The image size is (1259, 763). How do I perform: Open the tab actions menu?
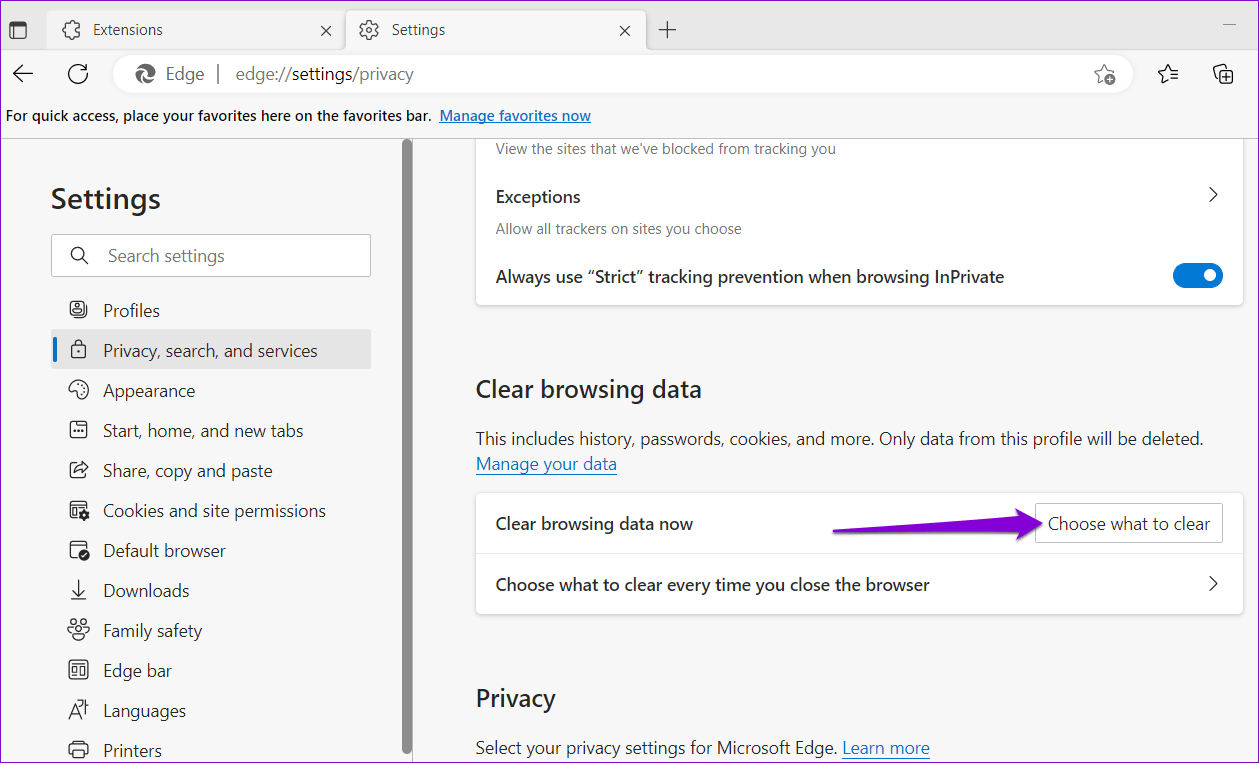pos(18,29)
